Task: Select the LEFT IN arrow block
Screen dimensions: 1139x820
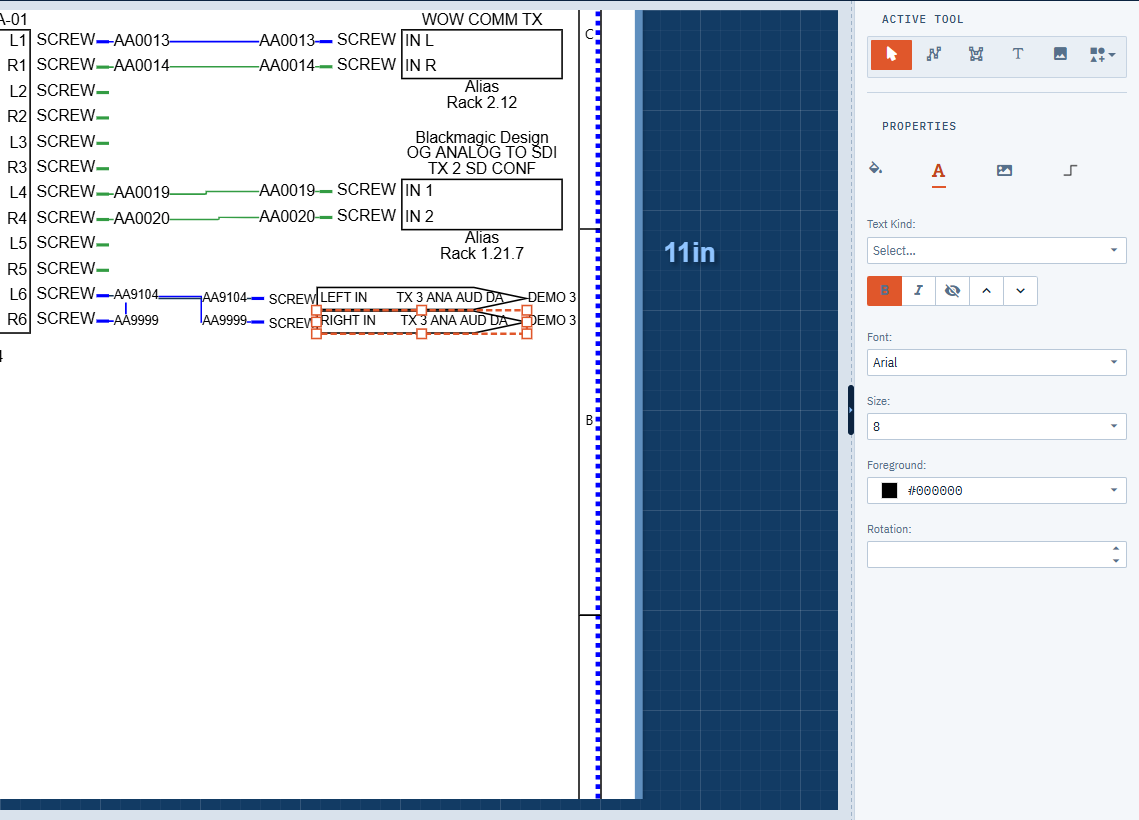Action: click(421, 298)
